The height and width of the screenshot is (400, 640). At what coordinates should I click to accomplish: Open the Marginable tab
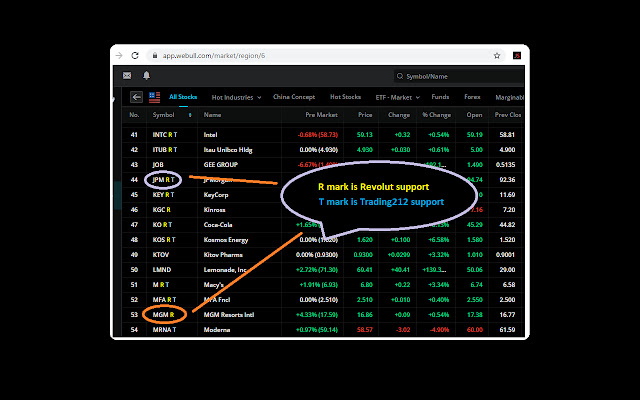pos(509,97)
